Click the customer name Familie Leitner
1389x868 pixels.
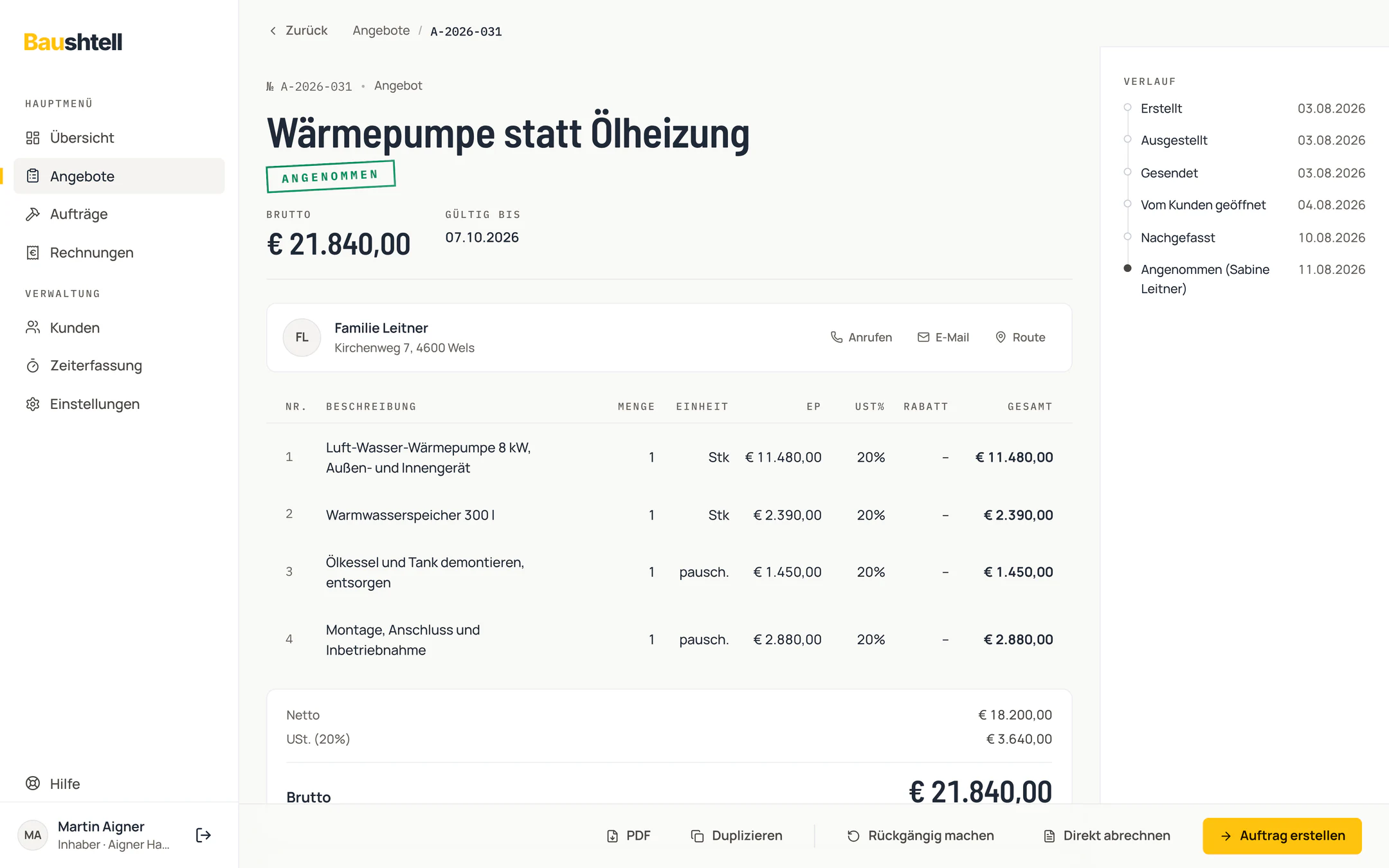381,328
